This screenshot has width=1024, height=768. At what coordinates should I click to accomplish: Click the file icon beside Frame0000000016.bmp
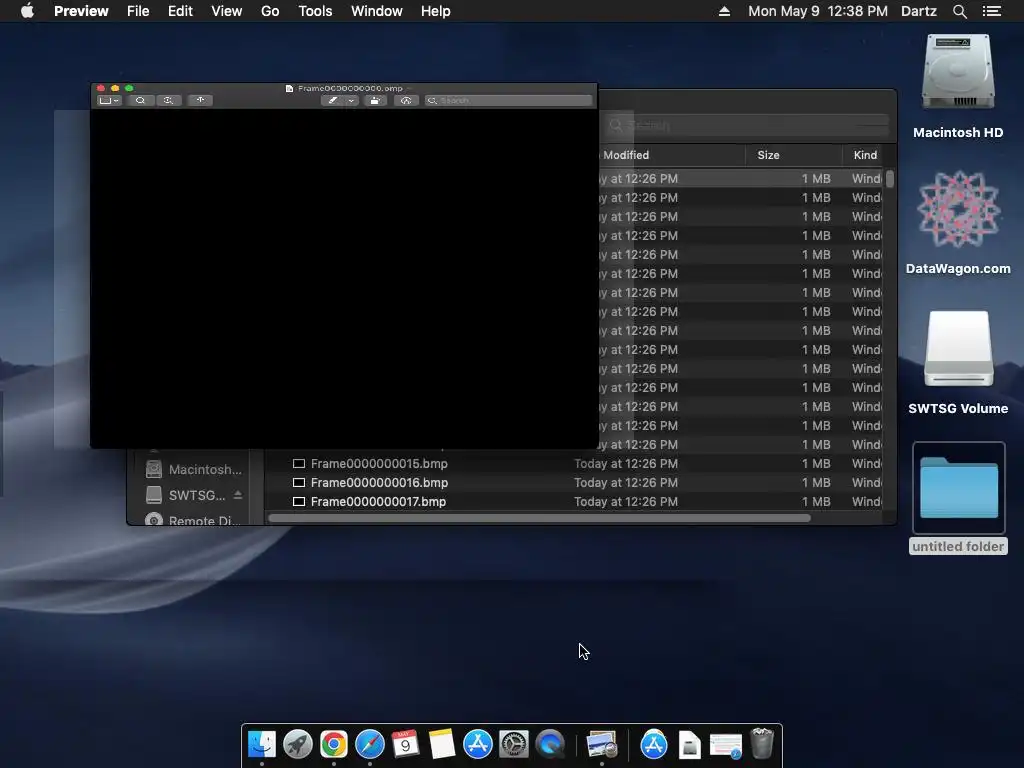point(299,483)
